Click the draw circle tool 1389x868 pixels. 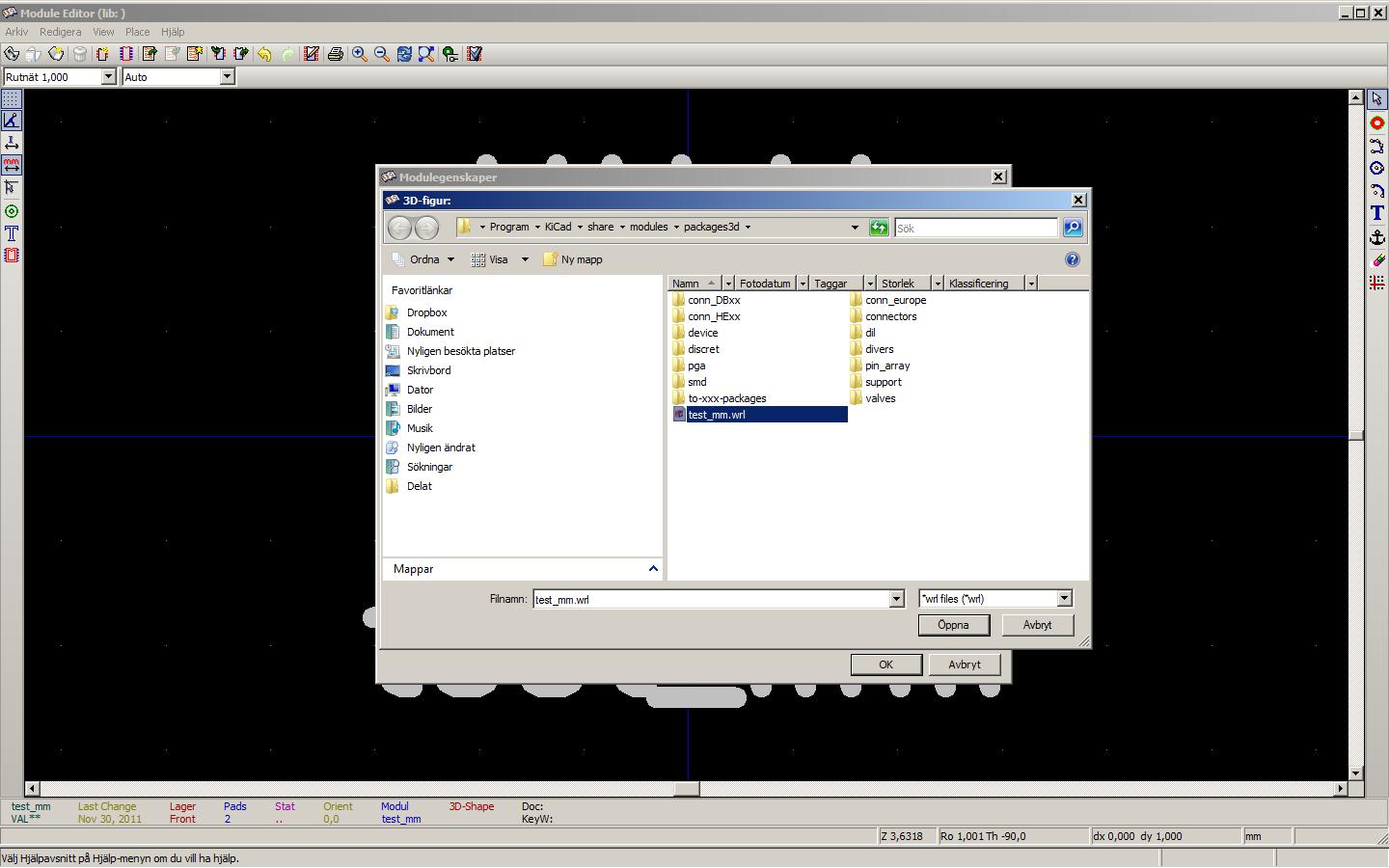pos(1376,169)
